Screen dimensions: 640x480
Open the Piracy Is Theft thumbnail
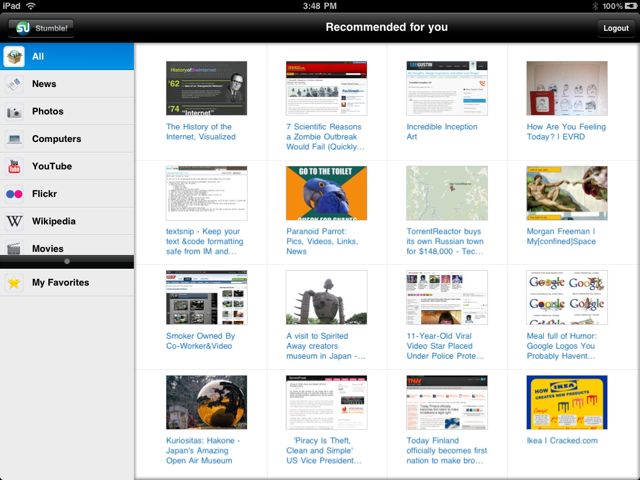(327, 402)
